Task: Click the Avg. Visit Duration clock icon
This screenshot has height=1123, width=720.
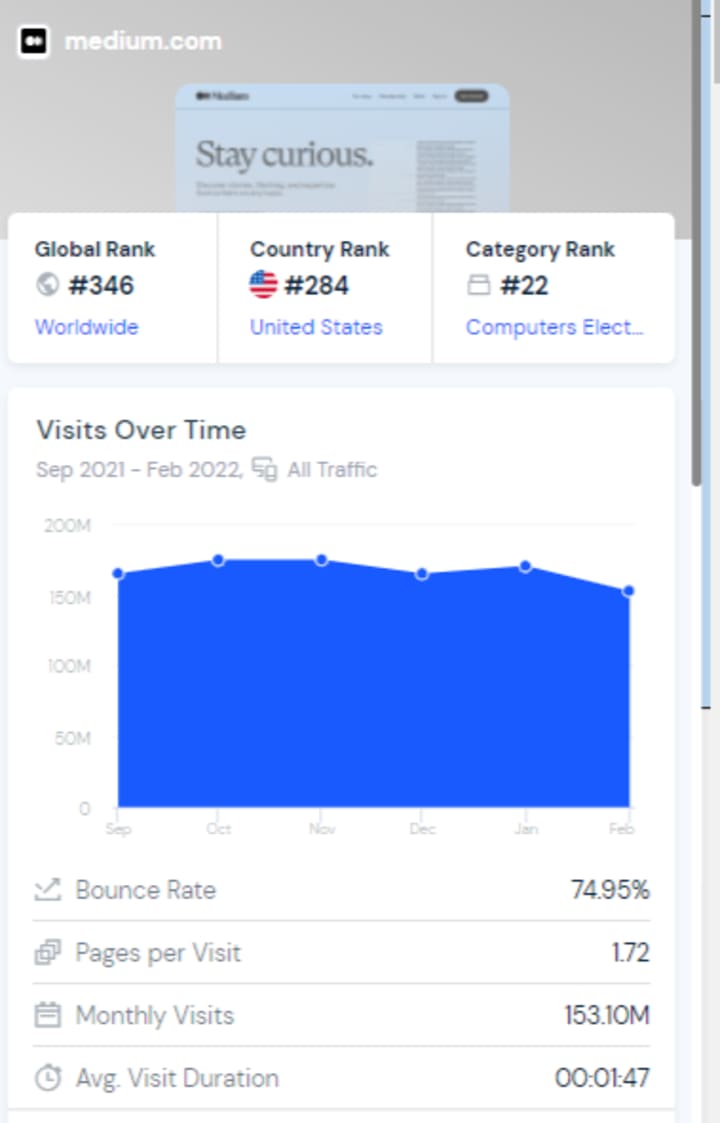Action: [48, 1078]
